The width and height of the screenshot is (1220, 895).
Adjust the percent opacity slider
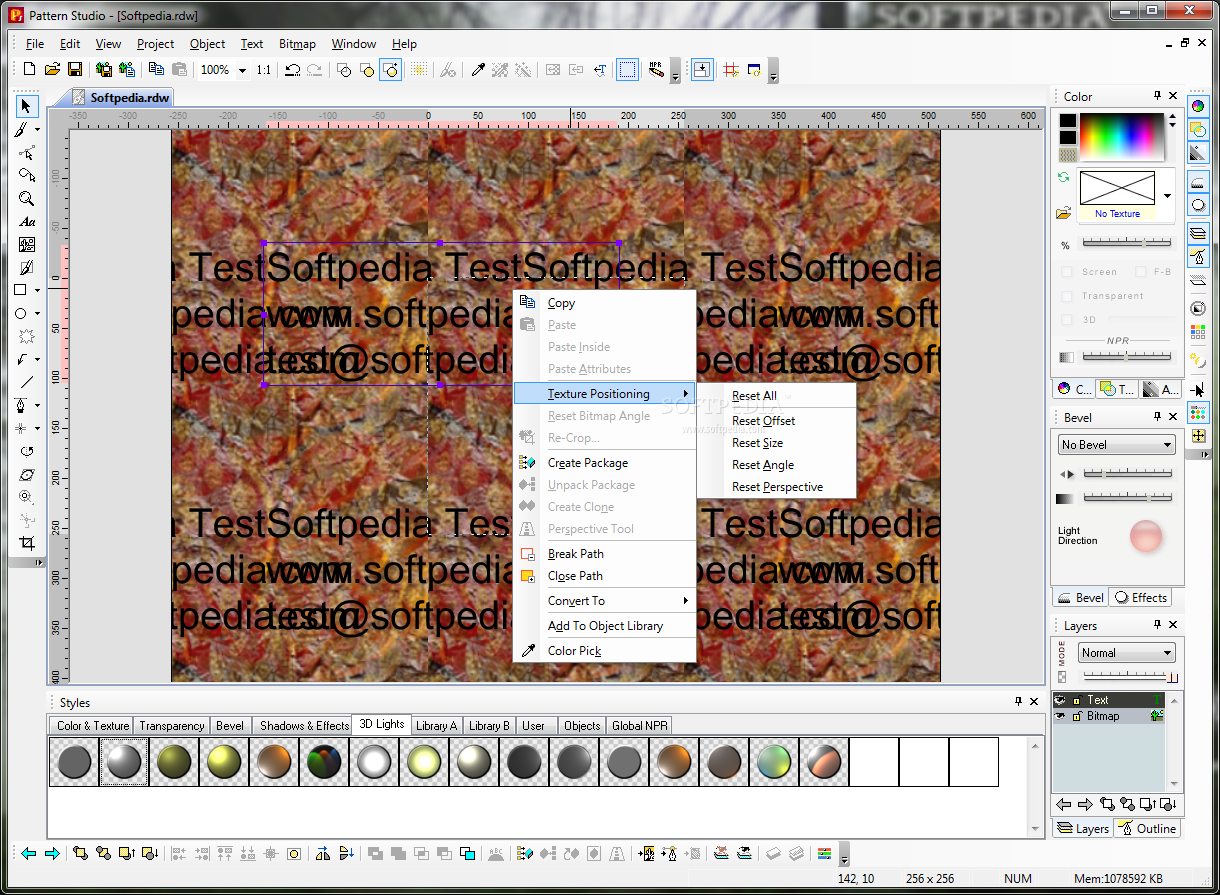click(x=1127, y=244)
